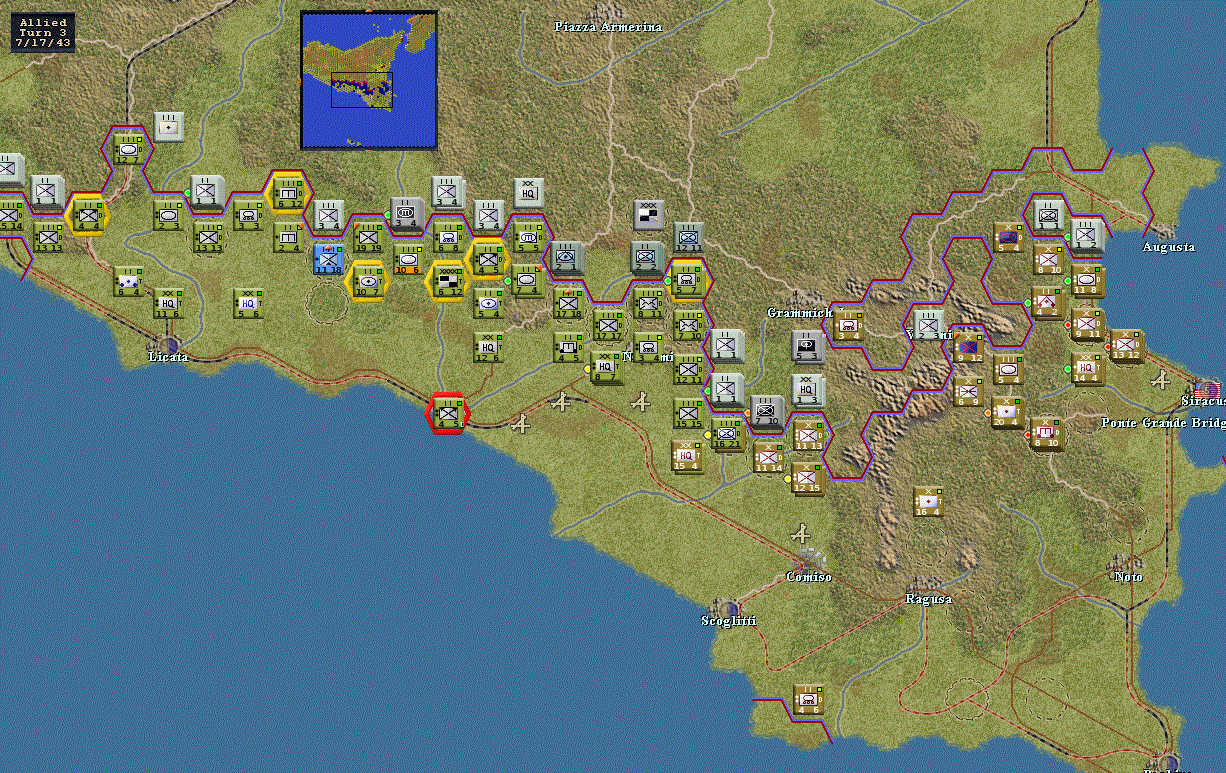Select the 4-2 battalion counter
Image resolution: width=1226 pixels, height=773 pixels.
pyautogui.click(x=1048, y=303)
